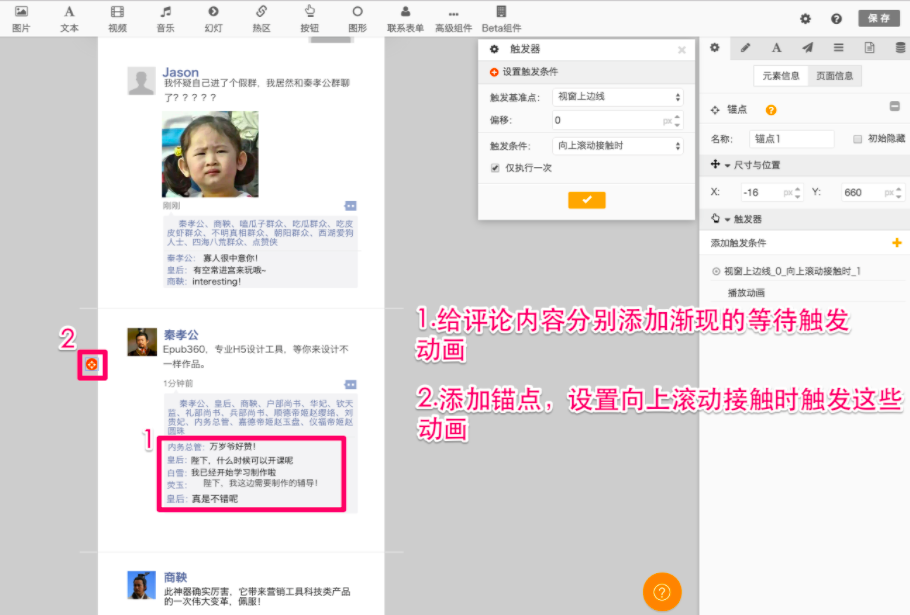Enable the 初始隐藏 checkbox
The image size is (910, 615).
tap(857, 139)
